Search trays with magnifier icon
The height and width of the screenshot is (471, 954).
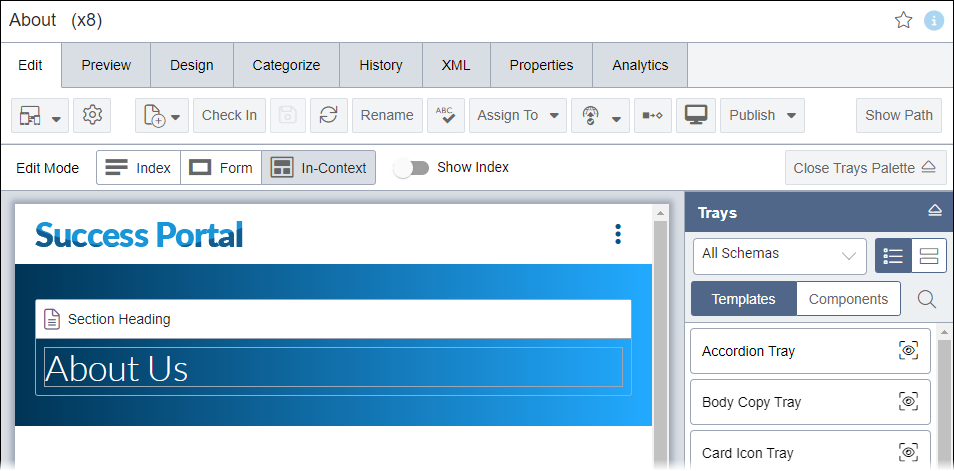point(927,299)
